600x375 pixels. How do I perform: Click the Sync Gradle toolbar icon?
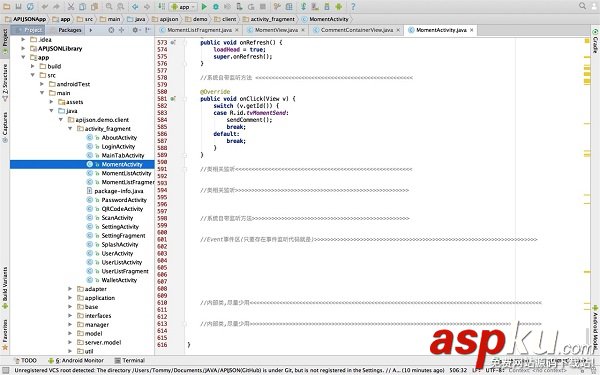click(303, 7)
